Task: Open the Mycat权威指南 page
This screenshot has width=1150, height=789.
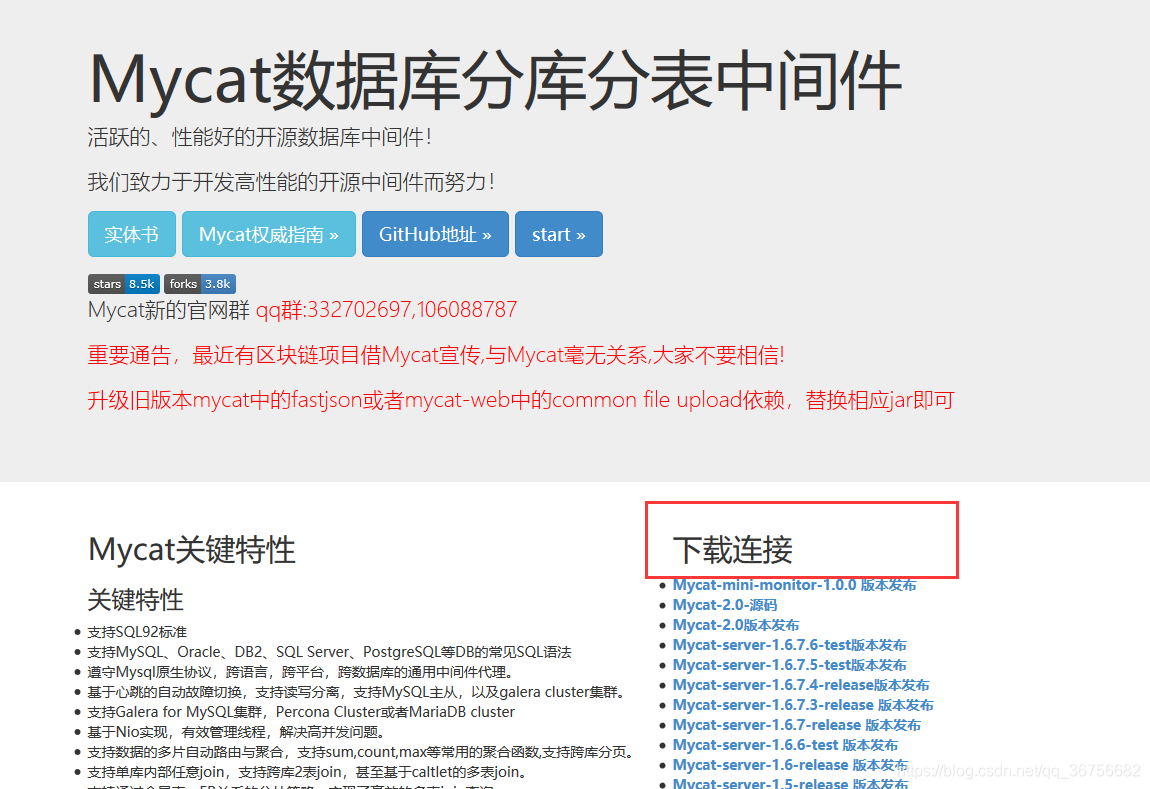Action: (x=268, y=233)
